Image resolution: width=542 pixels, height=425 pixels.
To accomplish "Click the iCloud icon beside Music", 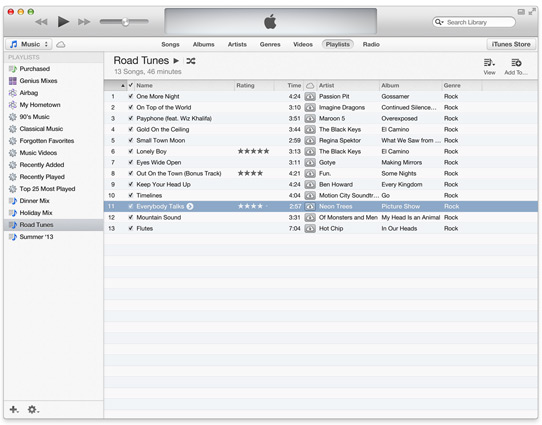I will pos(61,45).
